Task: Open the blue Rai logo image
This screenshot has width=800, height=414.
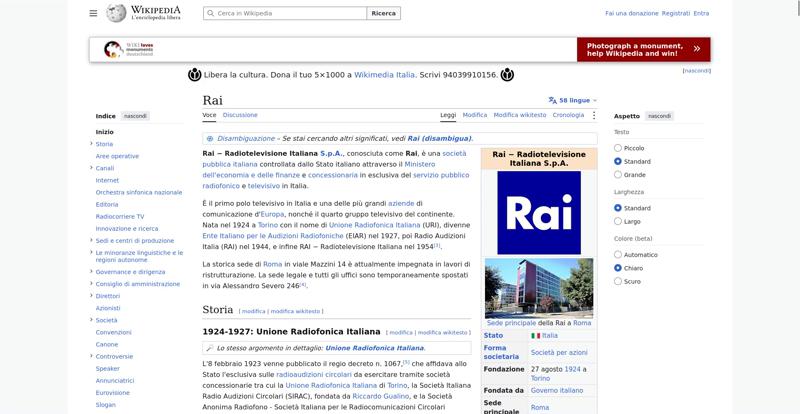Action: (539, 212)
